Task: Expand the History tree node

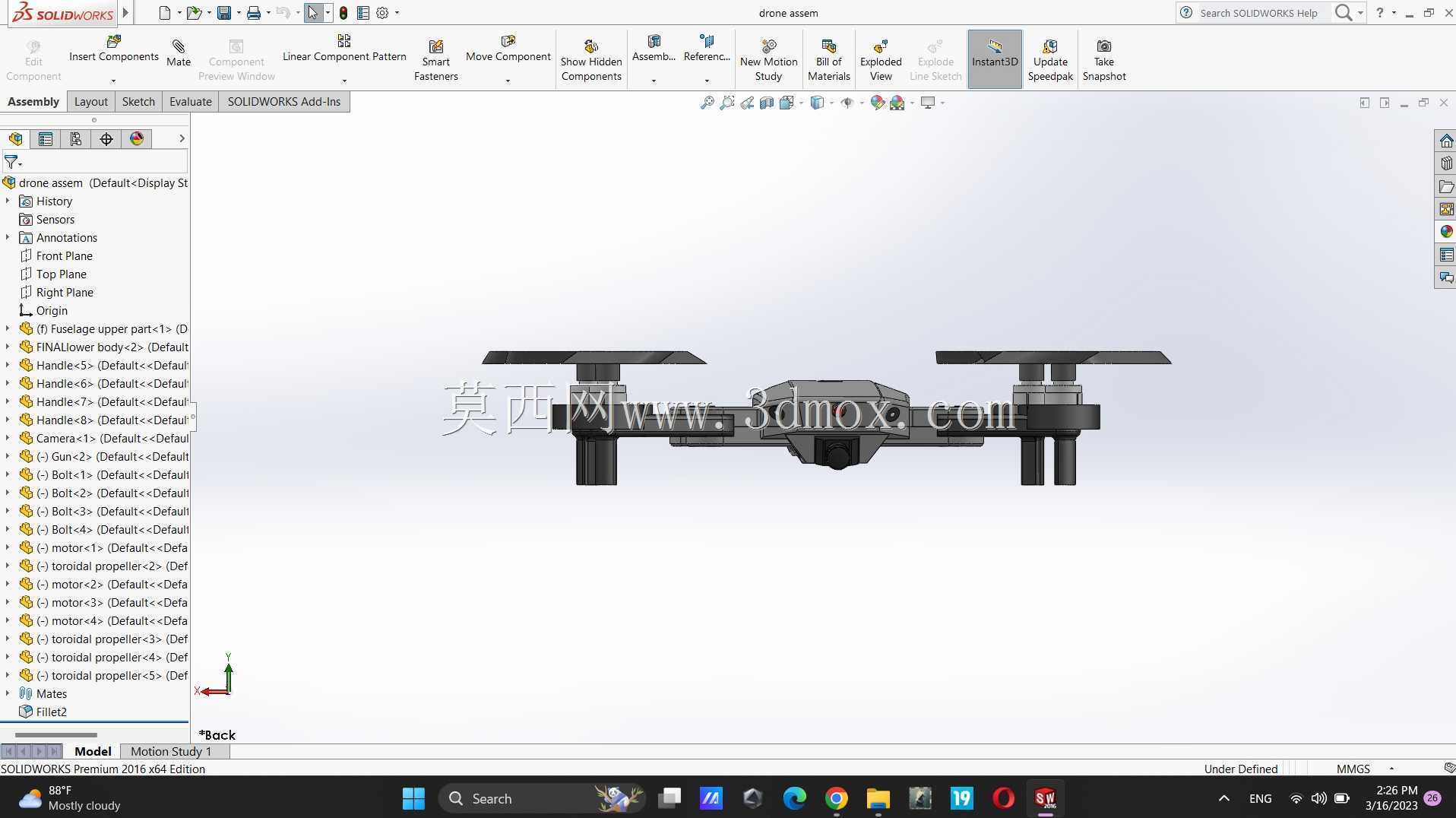Action: pyautogui.click(x=8, y=201)
